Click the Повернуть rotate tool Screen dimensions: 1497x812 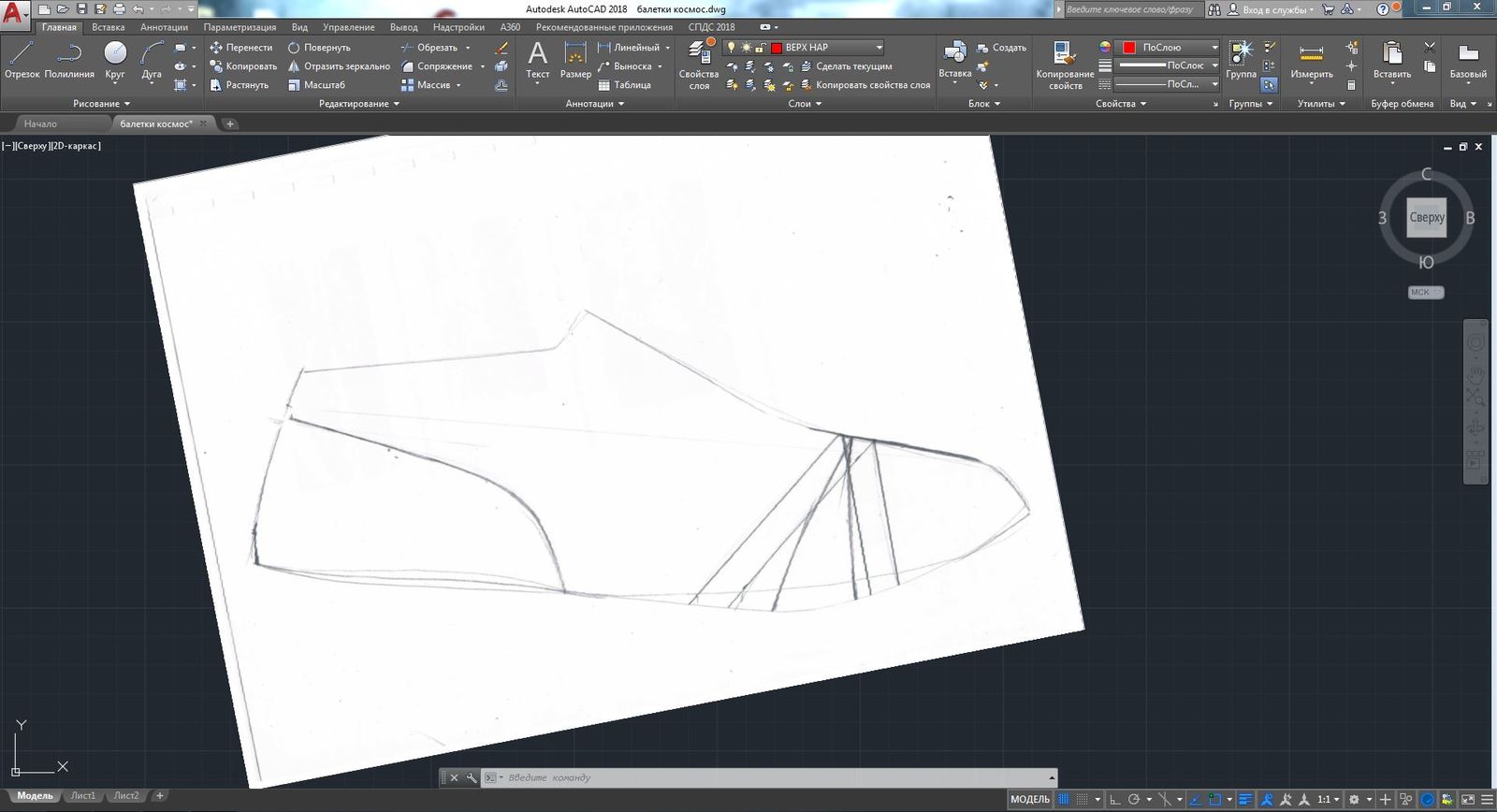[319, 48]
